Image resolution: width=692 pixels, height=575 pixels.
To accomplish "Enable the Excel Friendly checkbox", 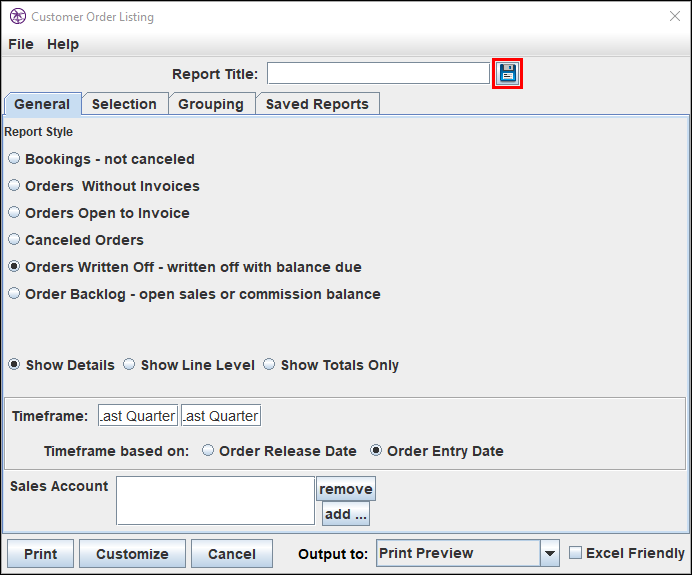I will point(575,552).
